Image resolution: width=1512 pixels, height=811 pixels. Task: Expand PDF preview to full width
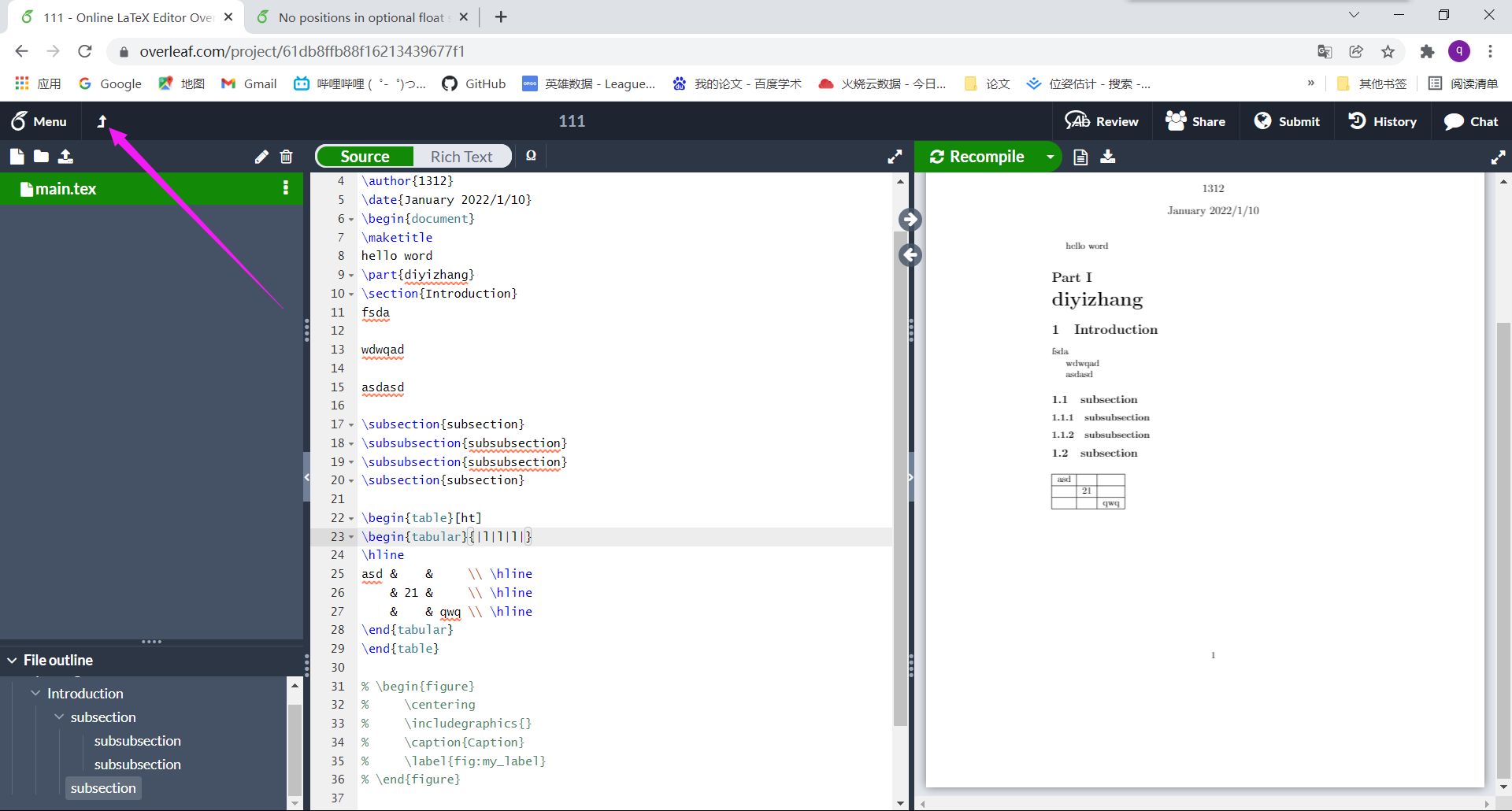[x=1498, y=157]
